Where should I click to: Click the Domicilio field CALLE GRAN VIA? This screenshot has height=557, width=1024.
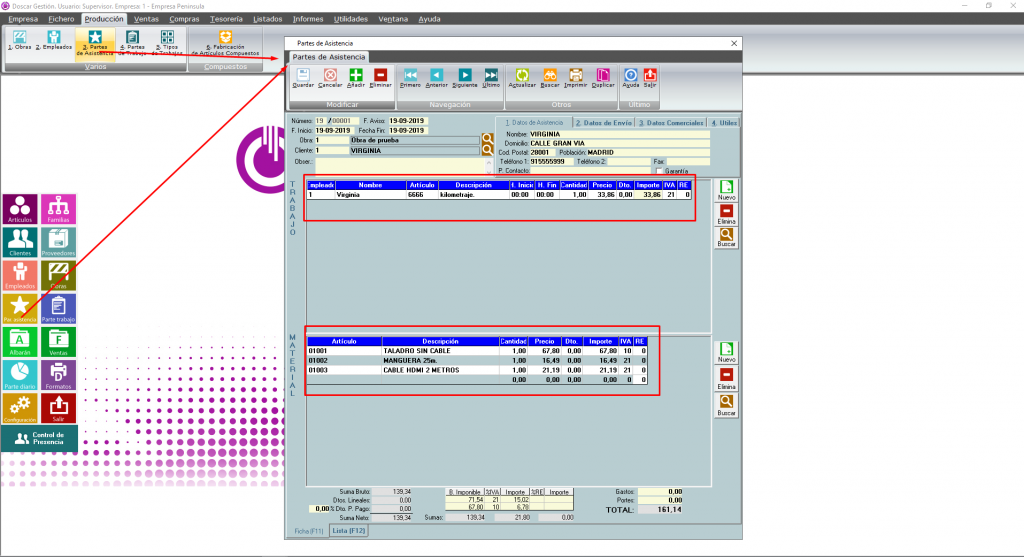point(619,143)
